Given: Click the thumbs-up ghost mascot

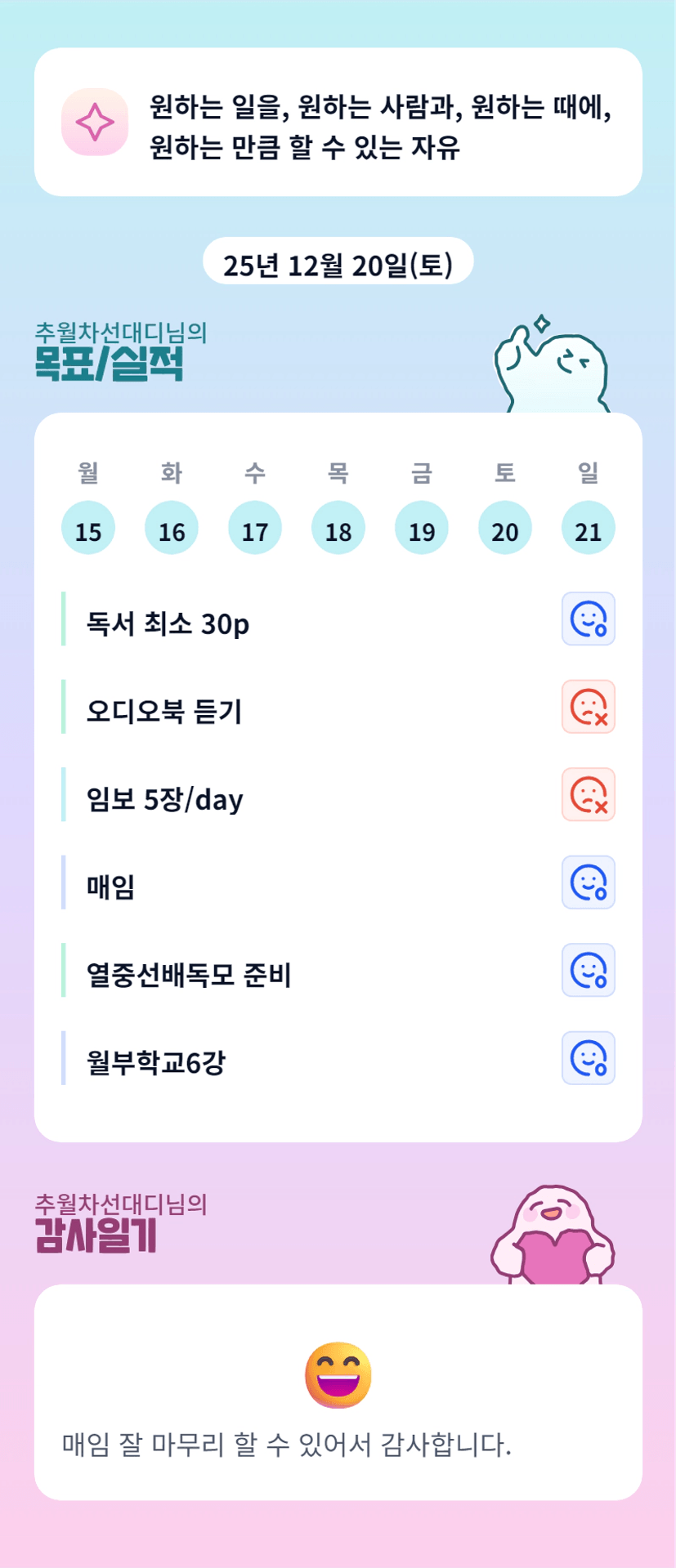Looking at the screenshot, I should pyautogui.click(x=553, y=369).
